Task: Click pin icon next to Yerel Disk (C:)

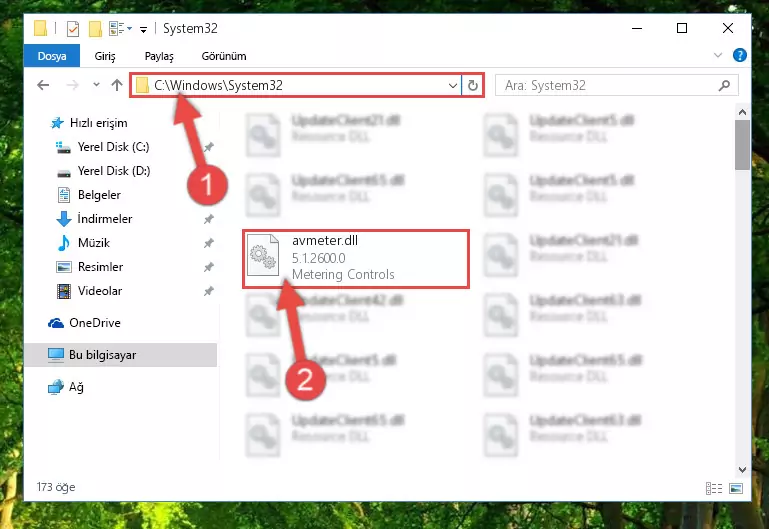Action: (x=208, y=147)
